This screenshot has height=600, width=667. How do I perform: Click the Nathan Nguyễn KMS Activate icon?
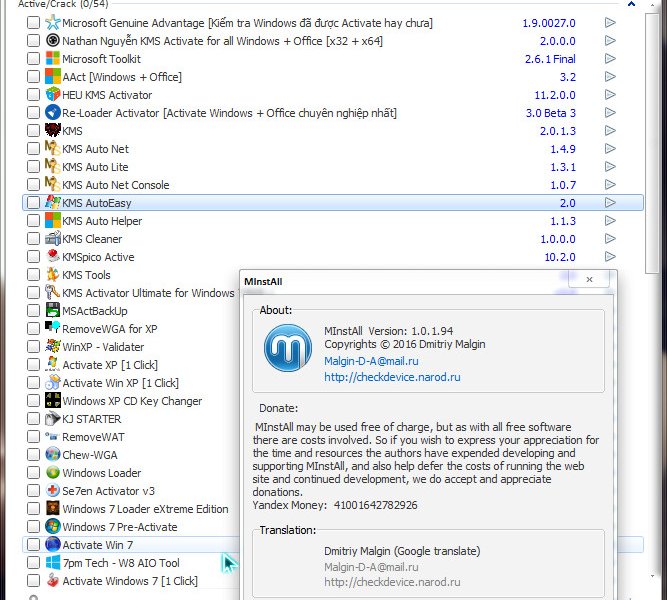(x=53, y=40)
